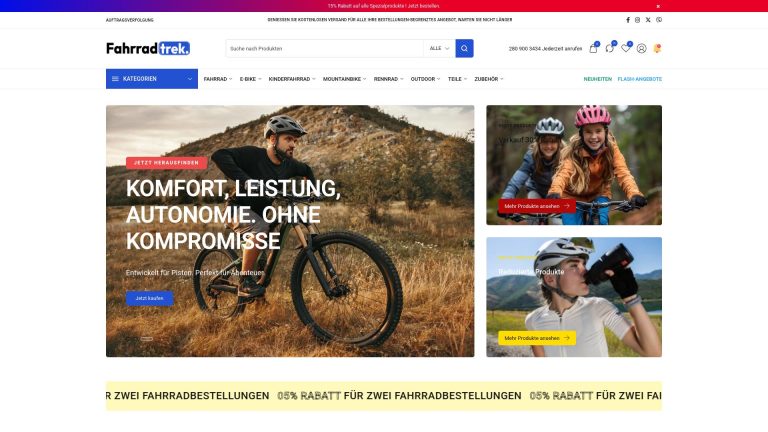Click the blue search magnifier button
Image resolution: width=768 pixels, height=432 pixels.
click(x=464, y=48)
